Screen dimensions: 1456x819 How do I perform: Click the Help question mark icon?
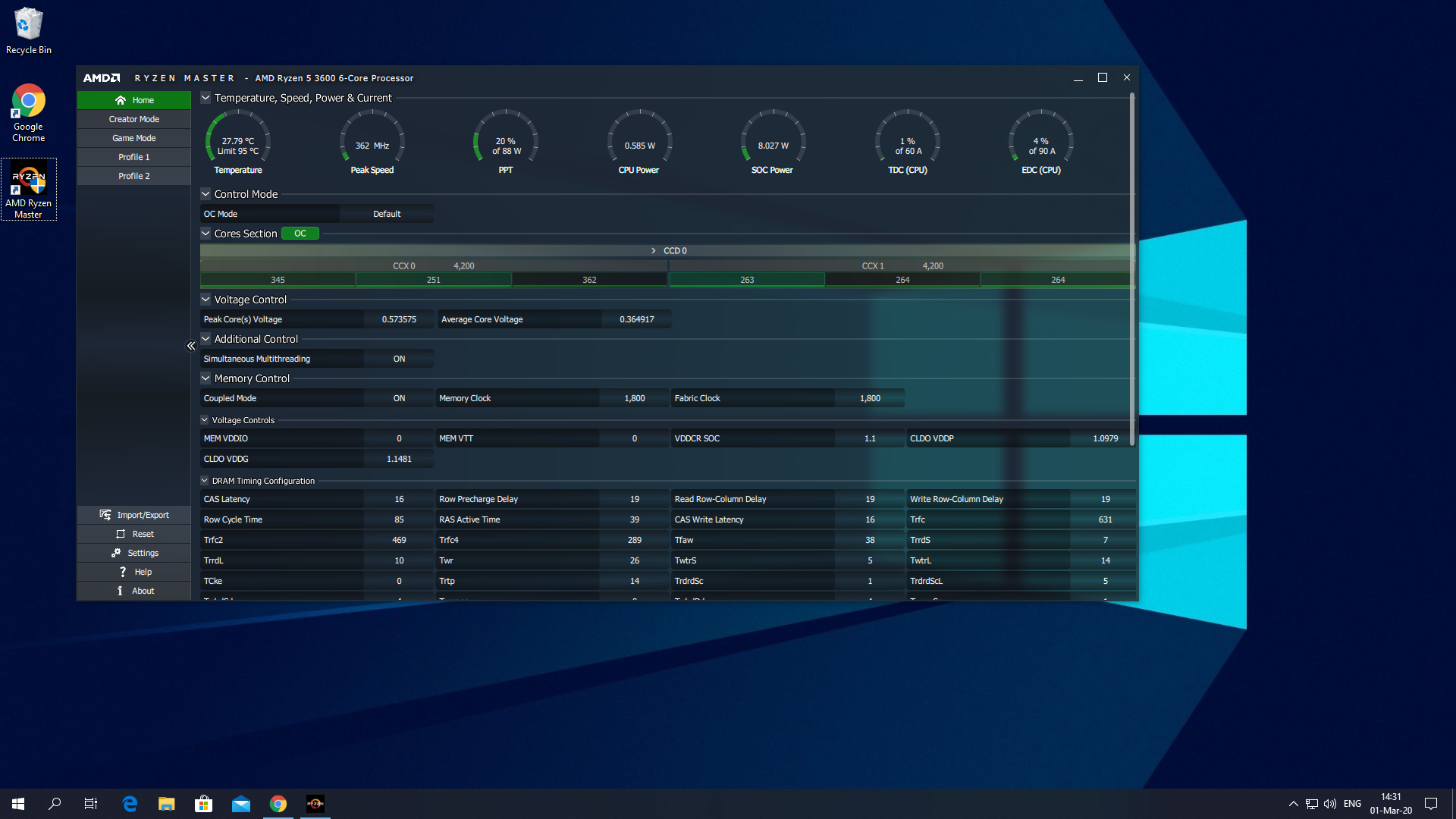(123, 572)
